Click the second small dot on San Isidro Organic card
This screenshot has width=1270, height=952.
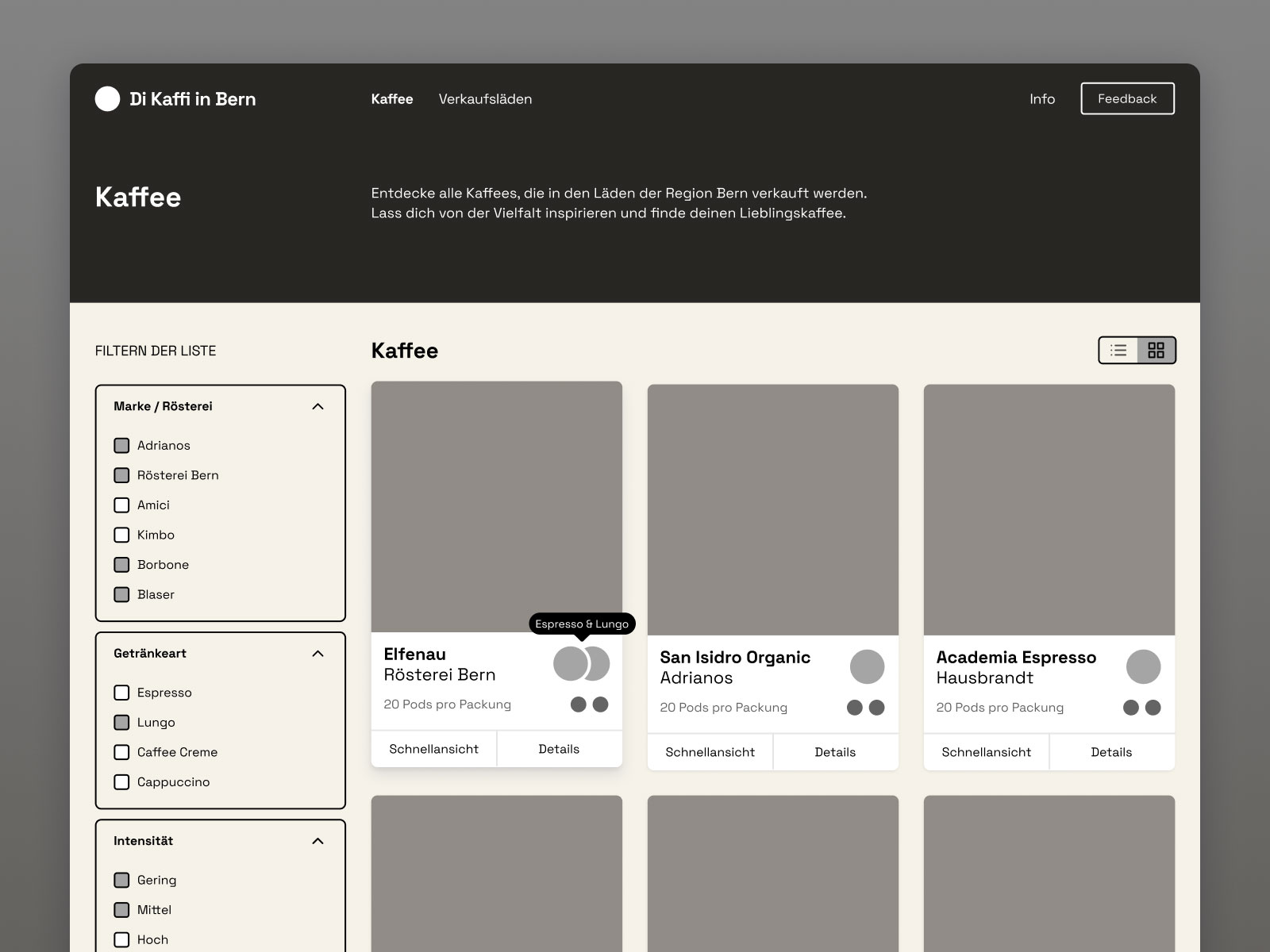pyautogui.click(x=877, y=707)
